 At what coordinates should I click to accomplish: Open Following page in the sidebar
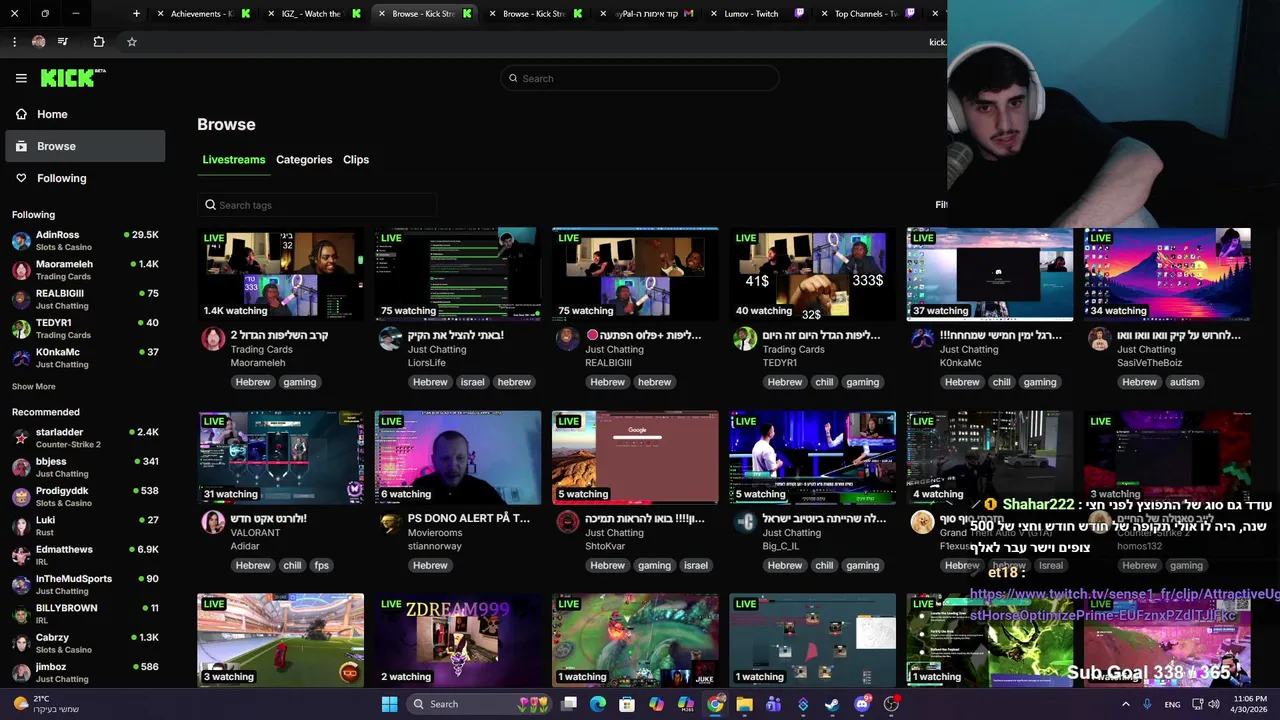[x=85, y=178]
